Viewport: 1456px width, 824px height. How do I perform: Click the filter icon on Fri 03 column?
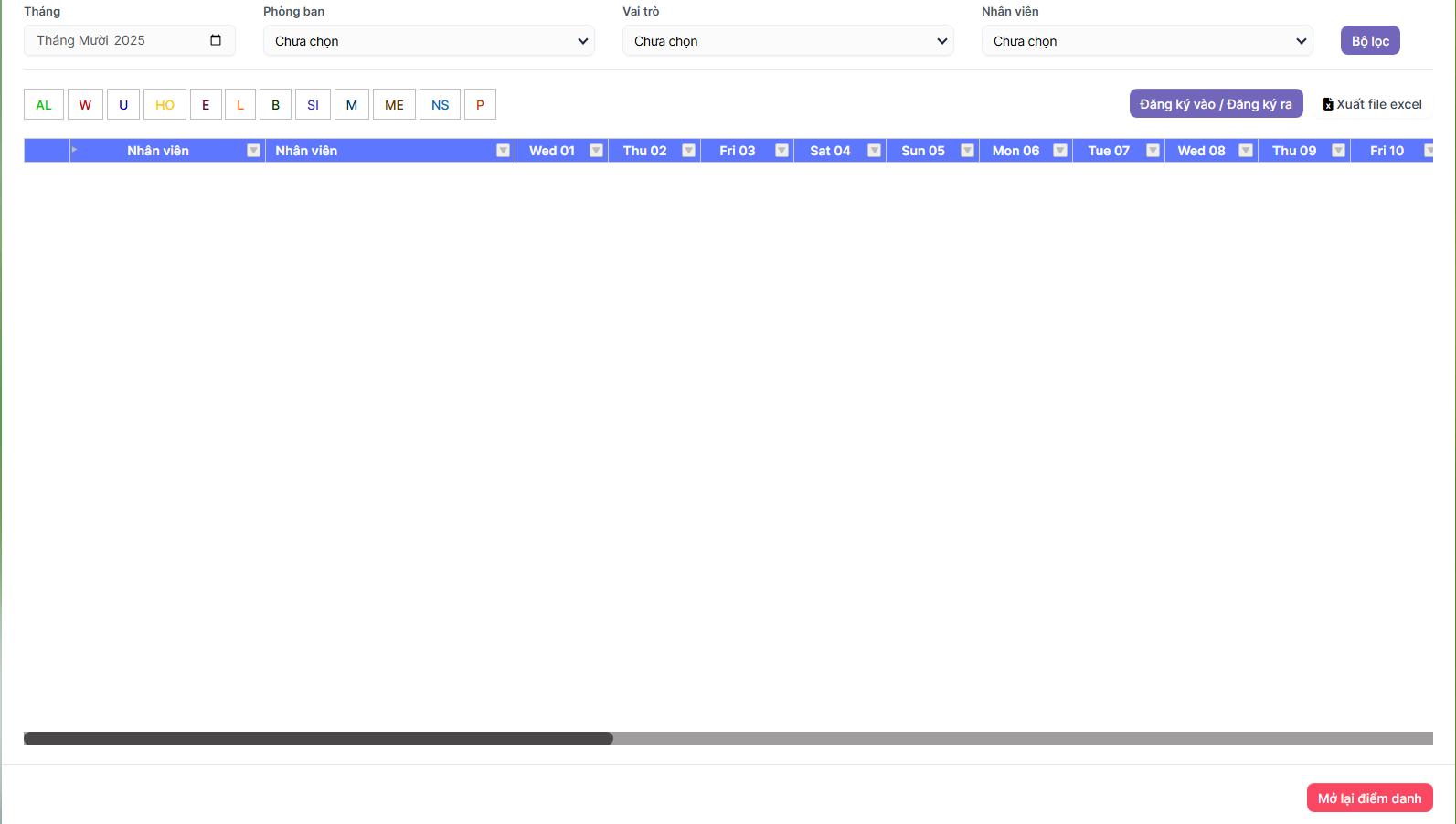(x=781, y=151)
